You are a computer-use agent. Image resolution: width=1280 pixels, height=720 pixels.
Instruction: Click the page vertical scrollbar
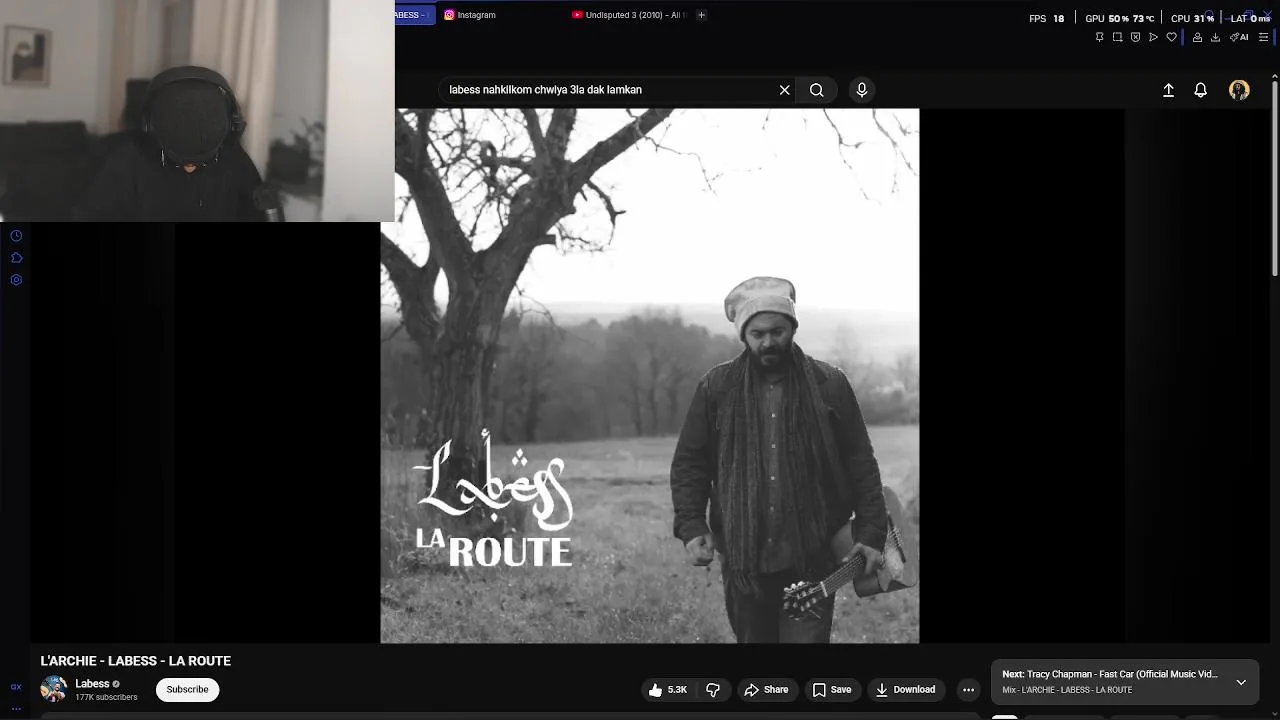coord(1274,180)
